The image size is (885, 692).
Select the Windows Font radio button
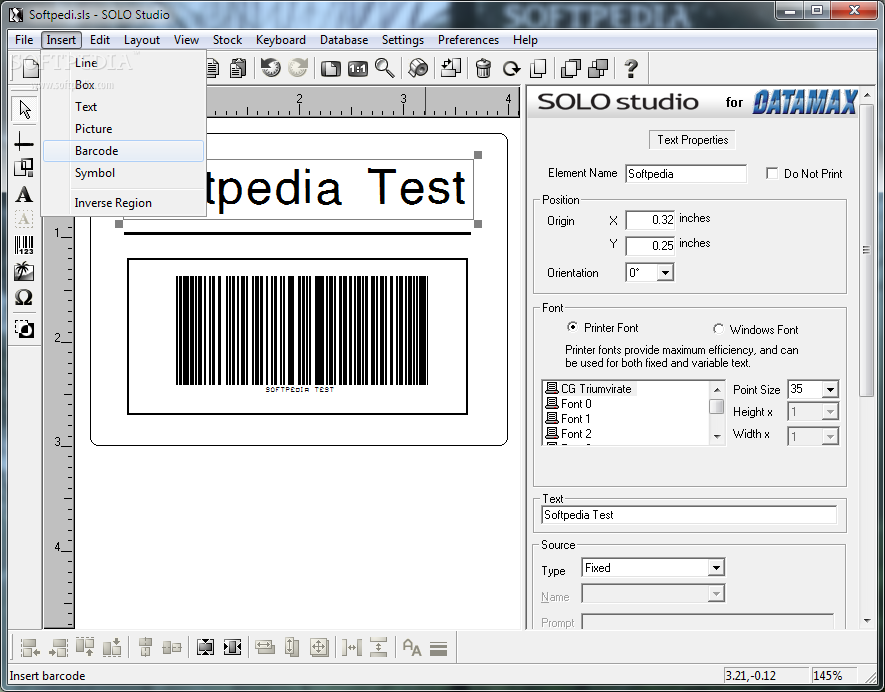718,329
